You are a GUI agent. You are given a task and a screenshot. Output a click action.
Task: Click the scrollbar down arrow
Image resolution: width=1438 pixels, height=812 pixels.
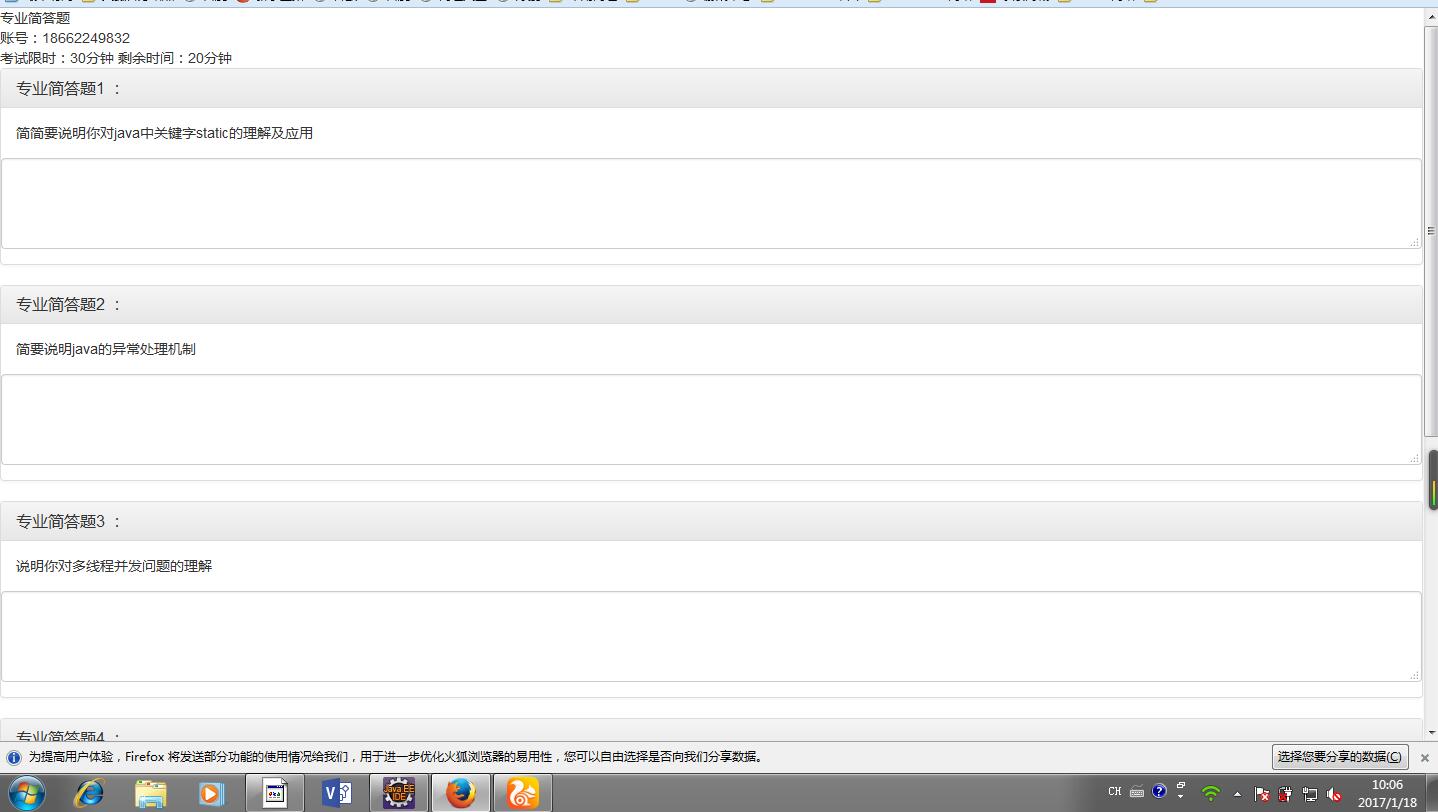click(x=1431, y=732)
